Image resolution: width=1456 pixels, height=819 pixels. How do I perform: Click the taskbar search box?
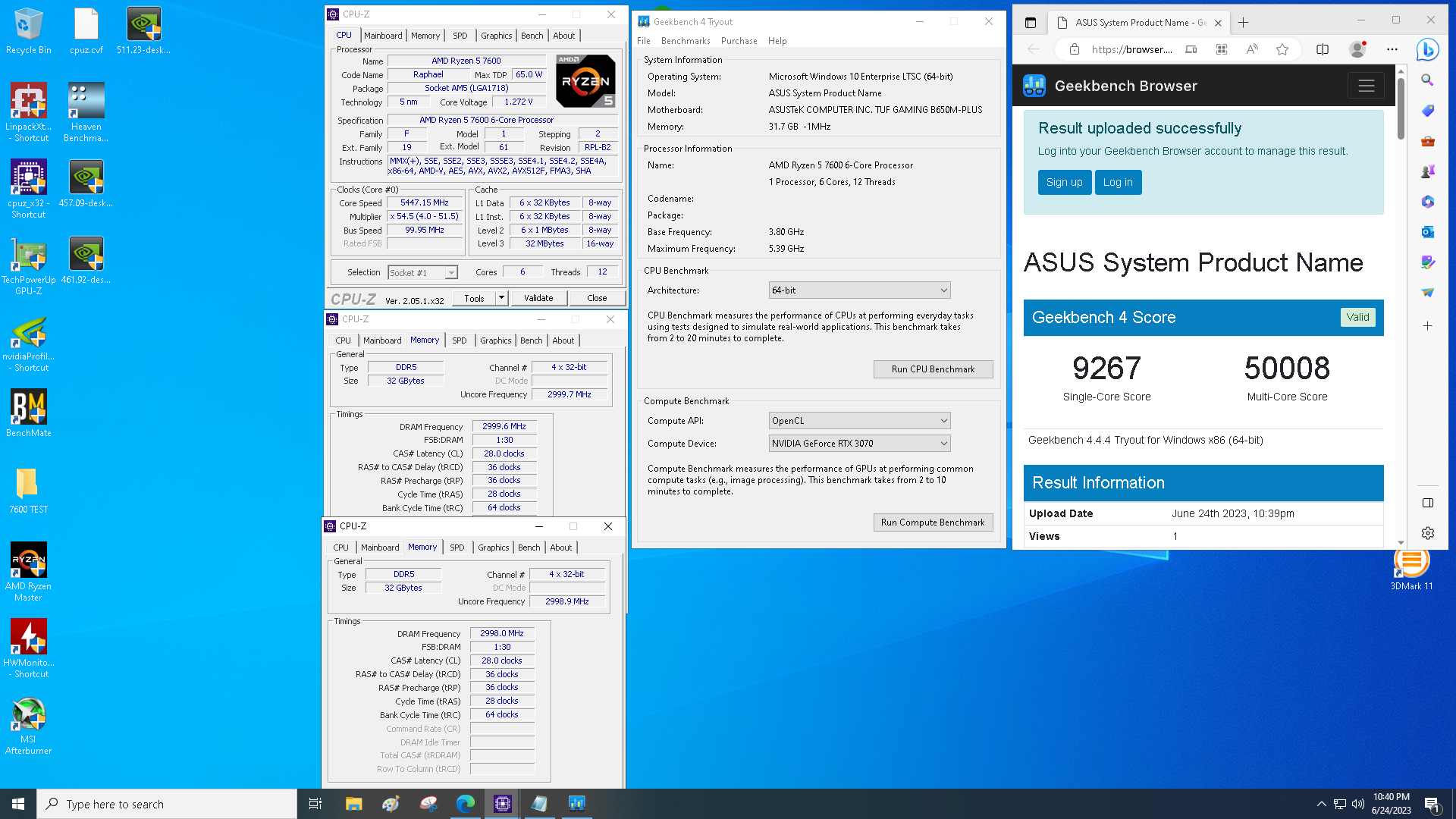pos(167,804)
